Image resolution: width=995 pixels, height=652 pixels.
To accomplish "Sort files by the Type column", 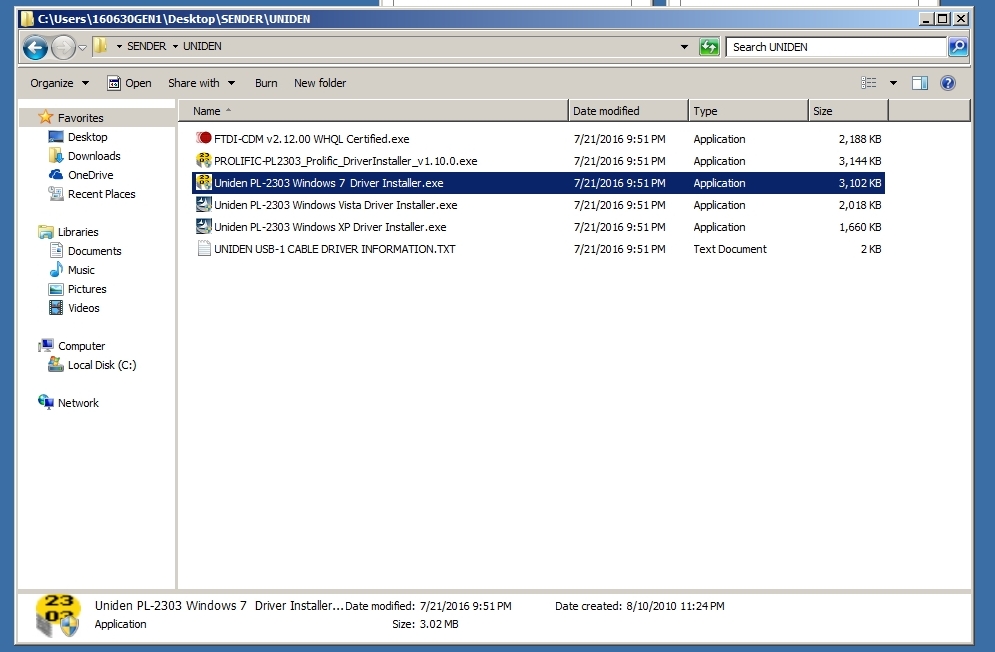I will 749,111.
